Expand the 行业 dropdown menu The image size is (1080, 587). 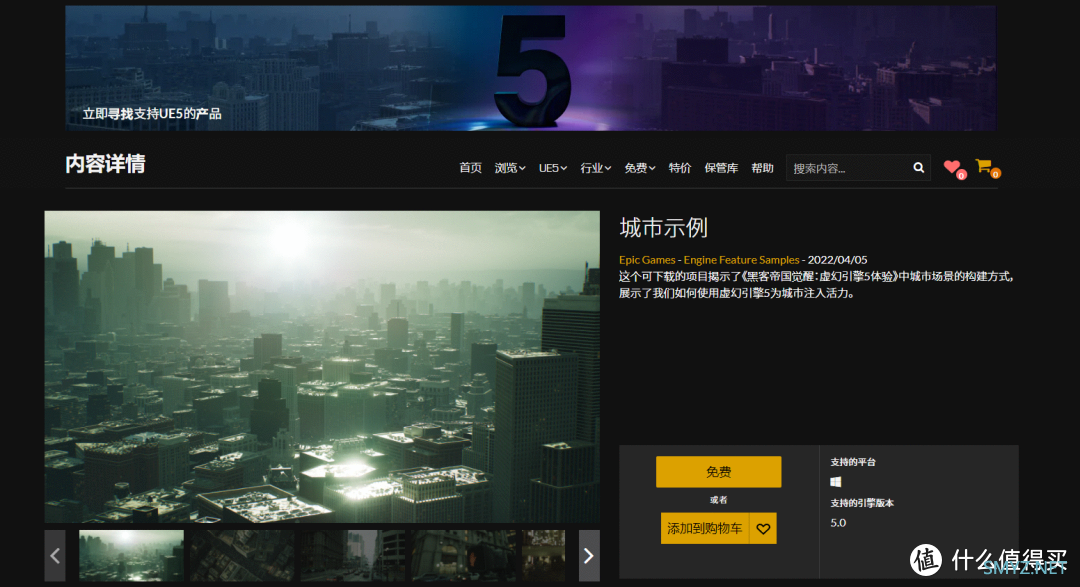595,168
